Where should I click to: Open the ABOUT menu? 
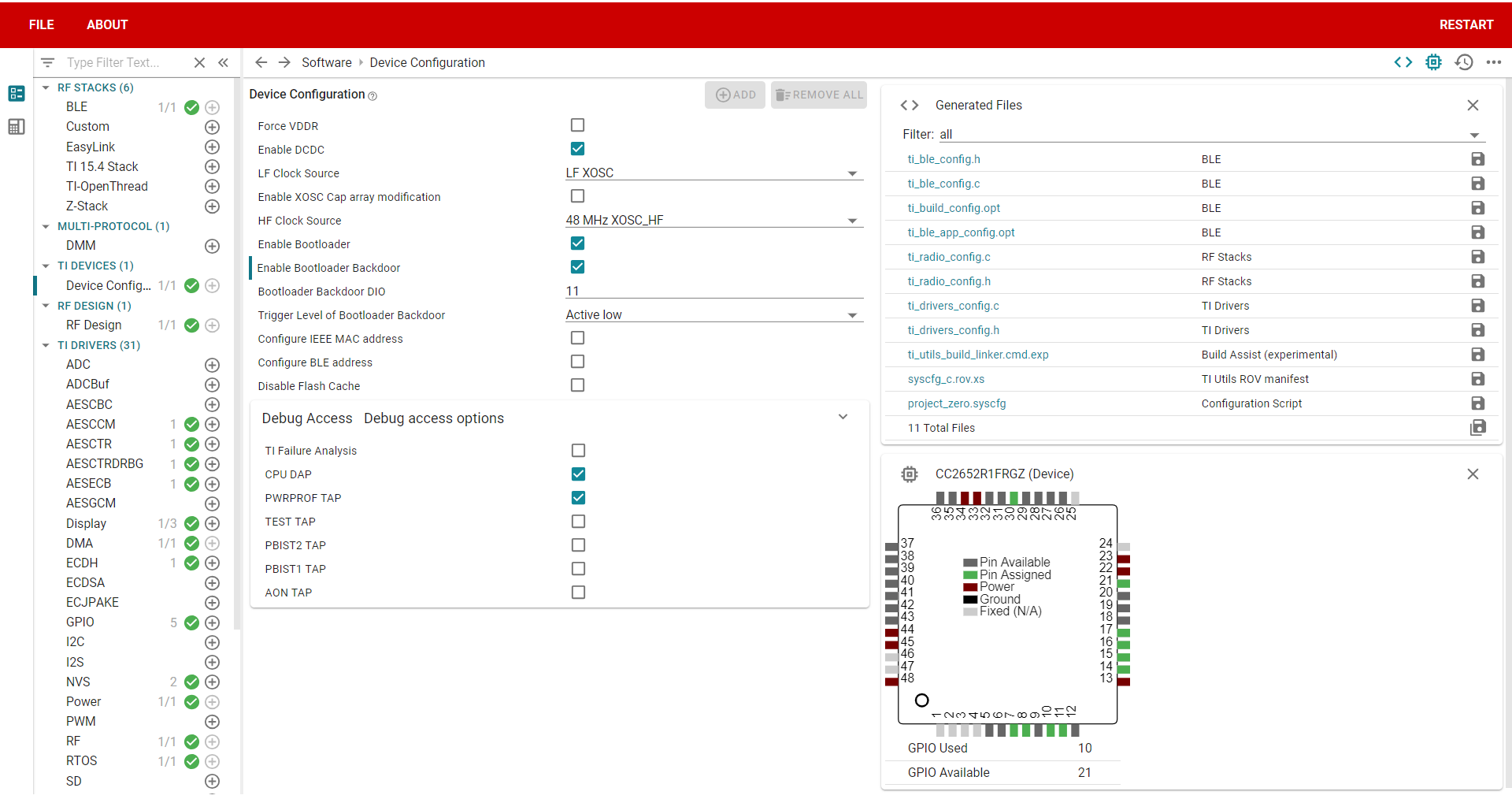[x=107, y=24]
